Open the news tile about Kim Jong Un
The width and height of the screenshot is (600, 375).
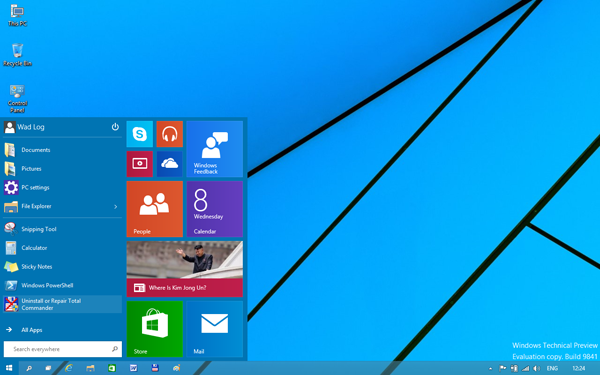pos(185,269)
